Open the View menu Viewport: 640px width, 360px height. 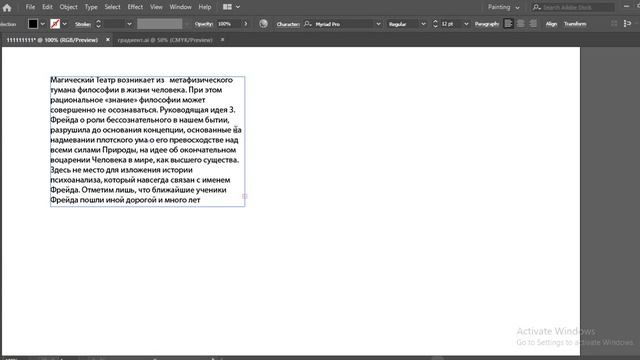tap(156, 7)
